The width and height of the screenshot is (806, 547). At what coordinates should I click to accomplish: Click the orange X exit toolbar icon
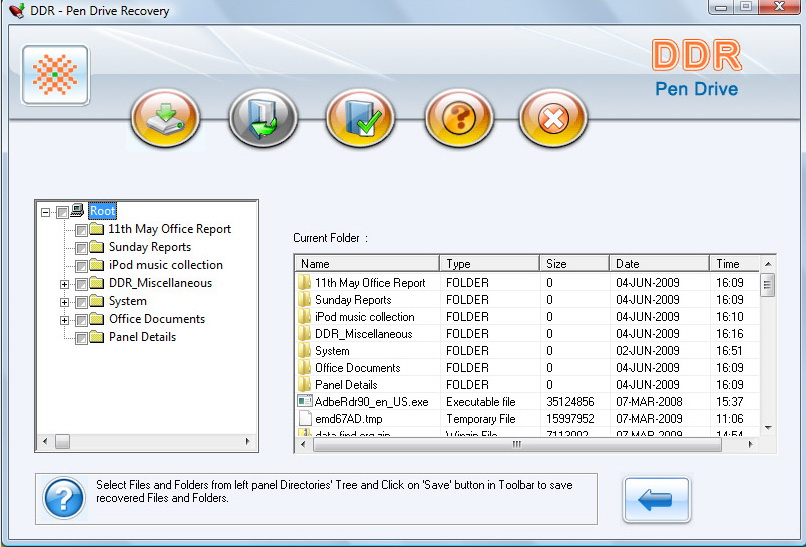coord(552,119)
